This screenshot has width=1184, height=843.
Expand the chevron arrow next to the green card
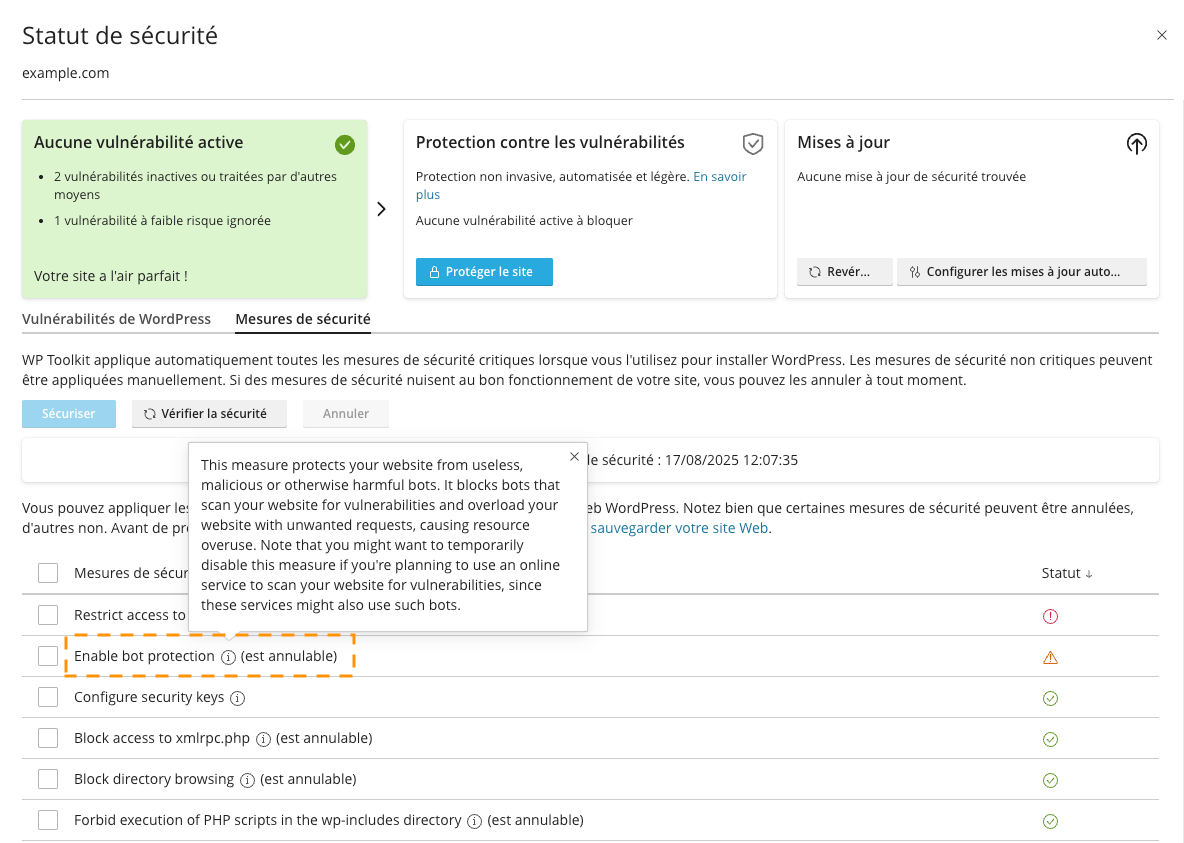381,209
